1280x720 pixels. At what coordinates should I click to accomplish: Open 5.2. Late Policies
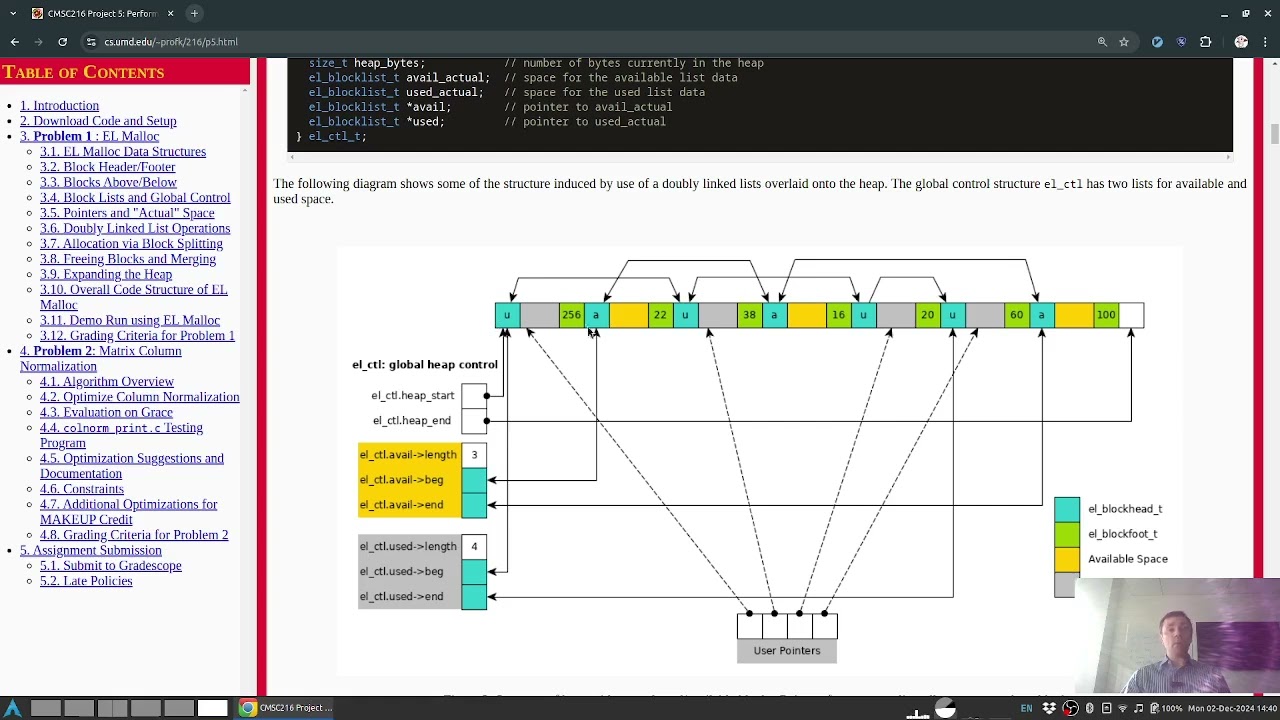click(x=86, y=581)
